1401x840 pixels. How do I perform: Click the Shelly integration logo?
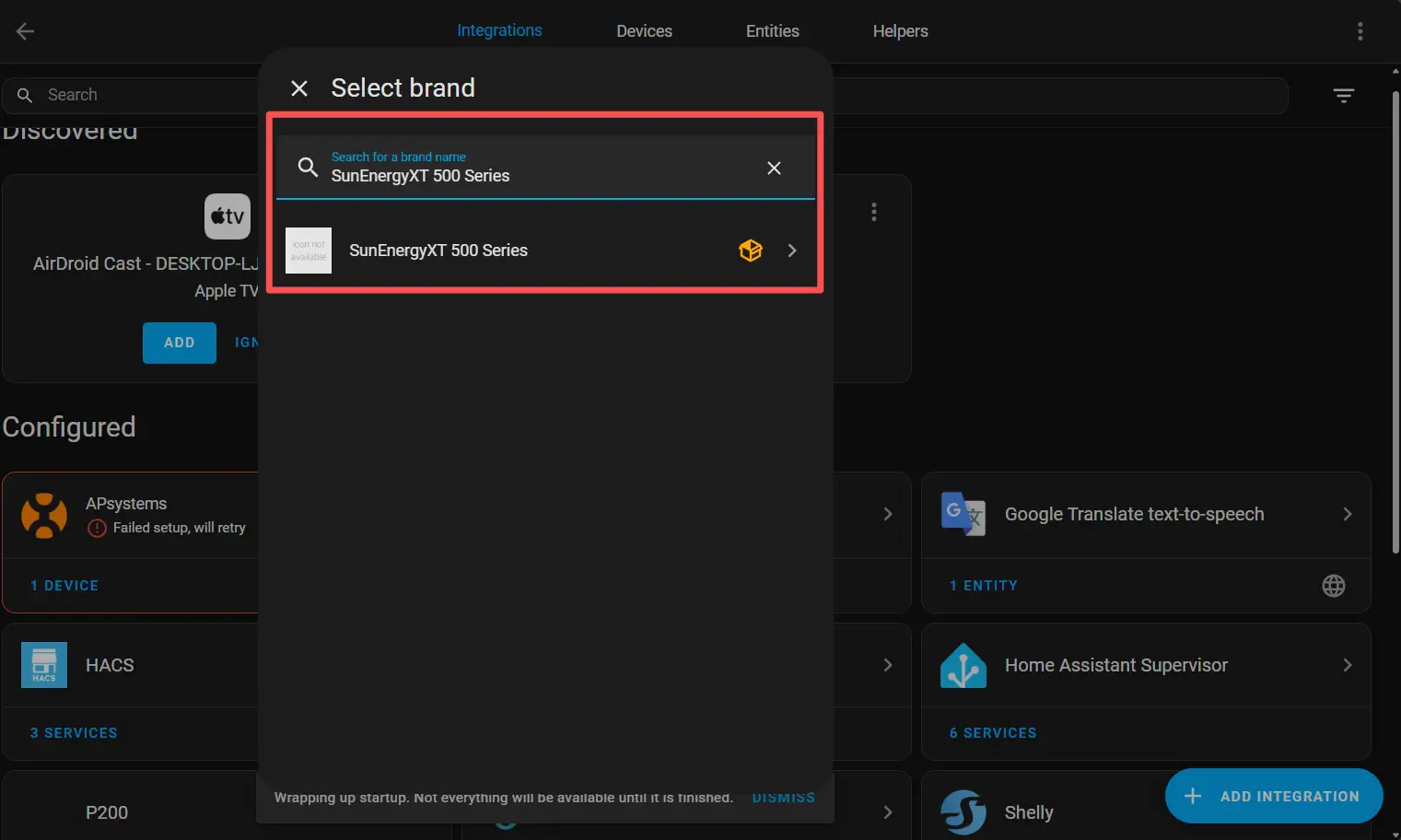click(963, 811)
